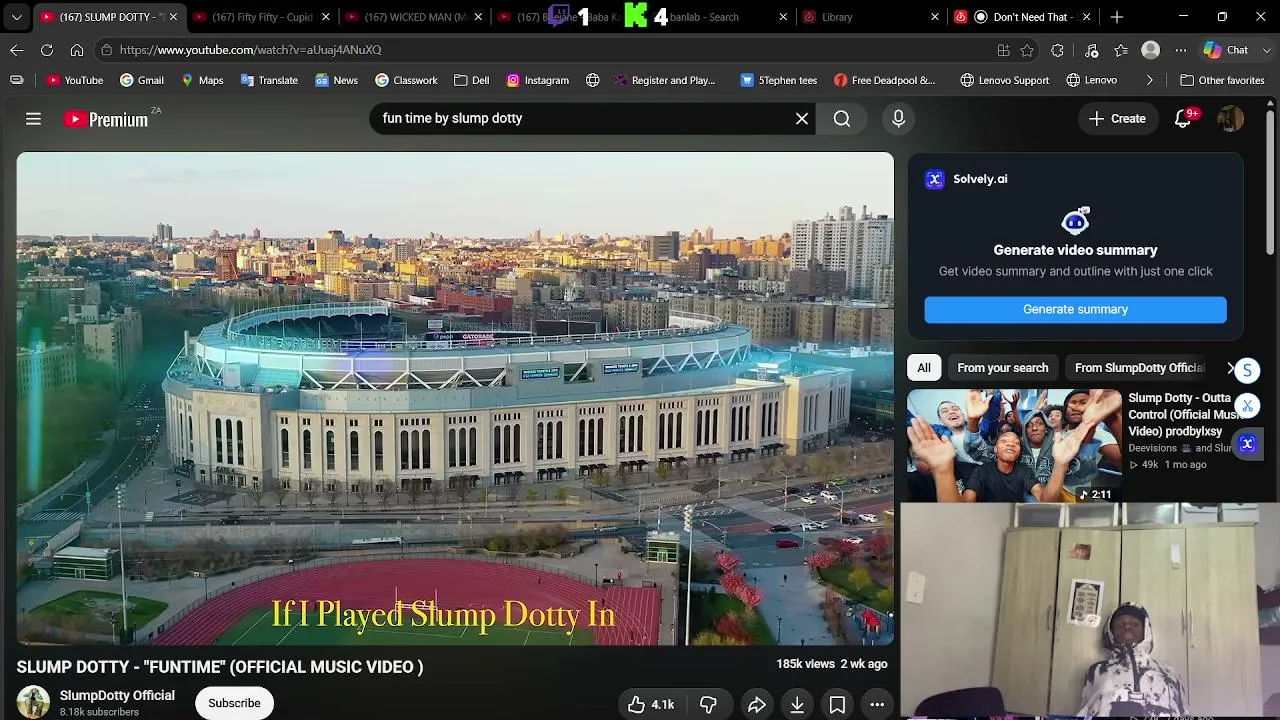
Task: Open browser settings and more menu
Action: (x=1181, y=50)
